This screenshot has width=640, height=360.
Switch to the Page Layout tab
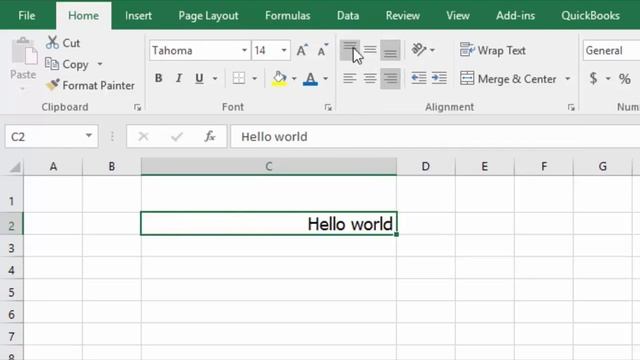208,16
